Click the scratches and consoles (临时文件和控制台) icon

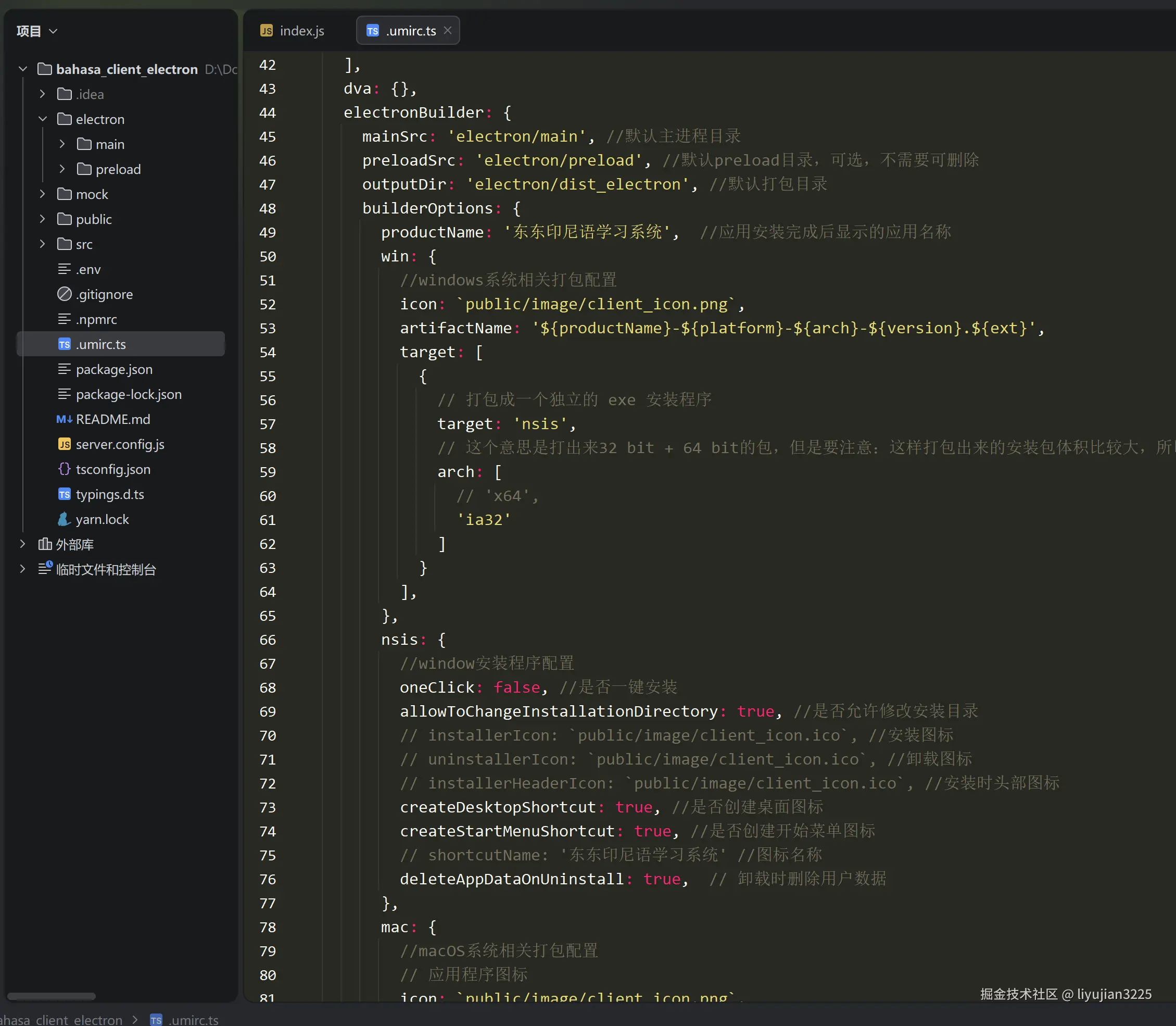tap(45, 569)
